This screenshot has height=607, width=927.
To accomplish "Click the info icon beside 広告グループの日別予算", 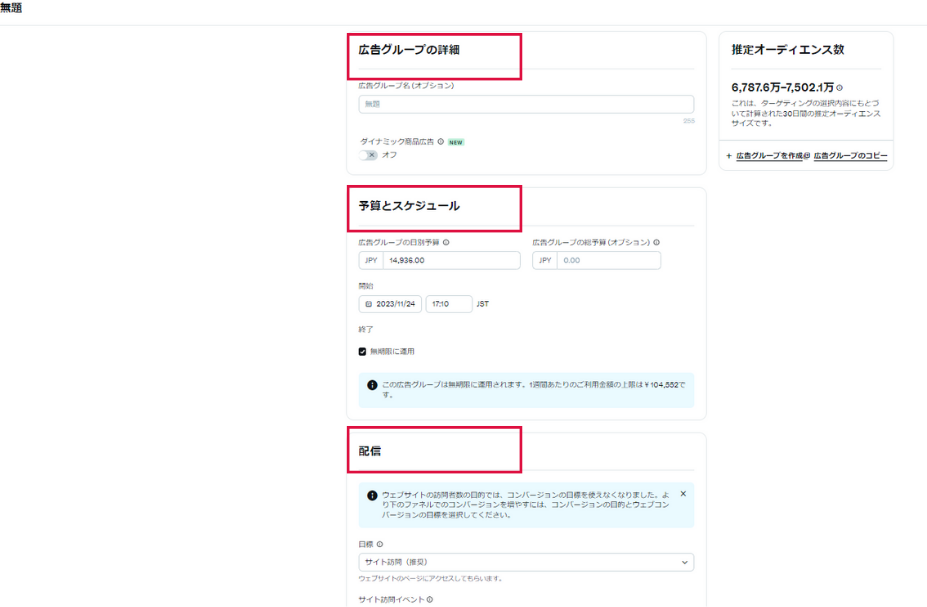I will coord(447,242).
